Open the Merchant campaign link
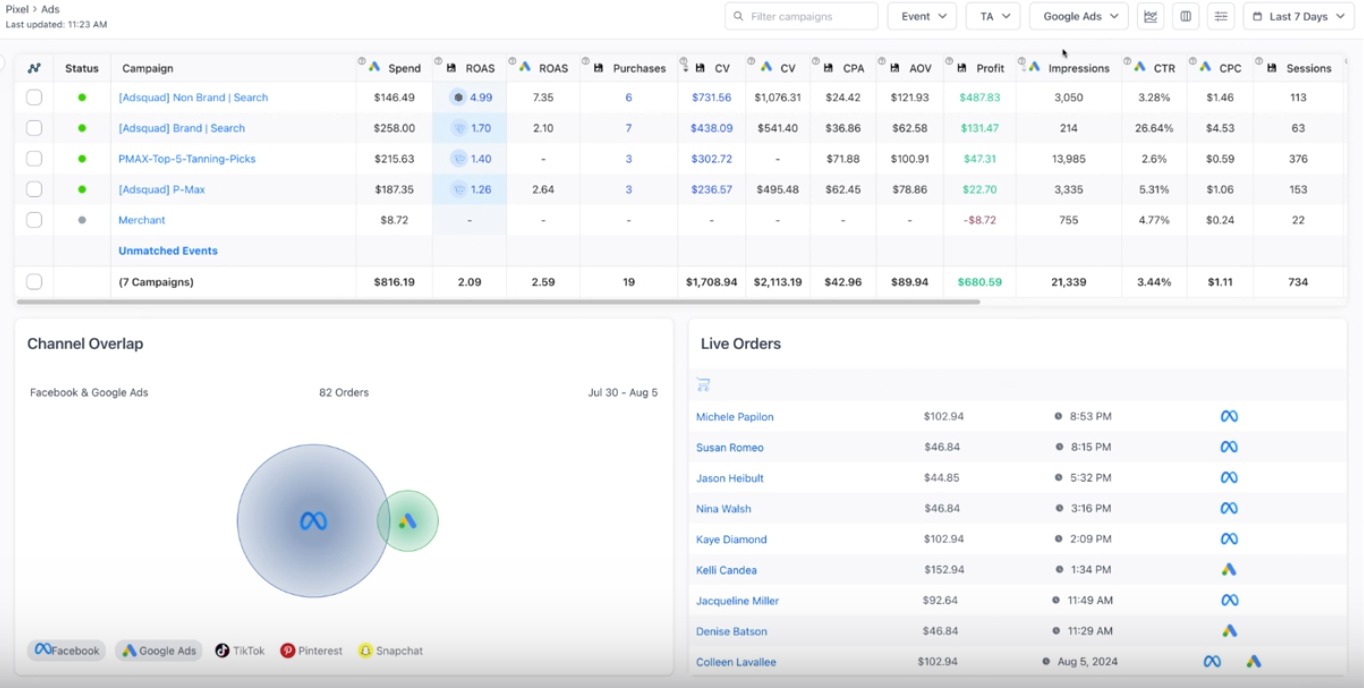Screen dimensions: 1364x688 tap(141, 220)
